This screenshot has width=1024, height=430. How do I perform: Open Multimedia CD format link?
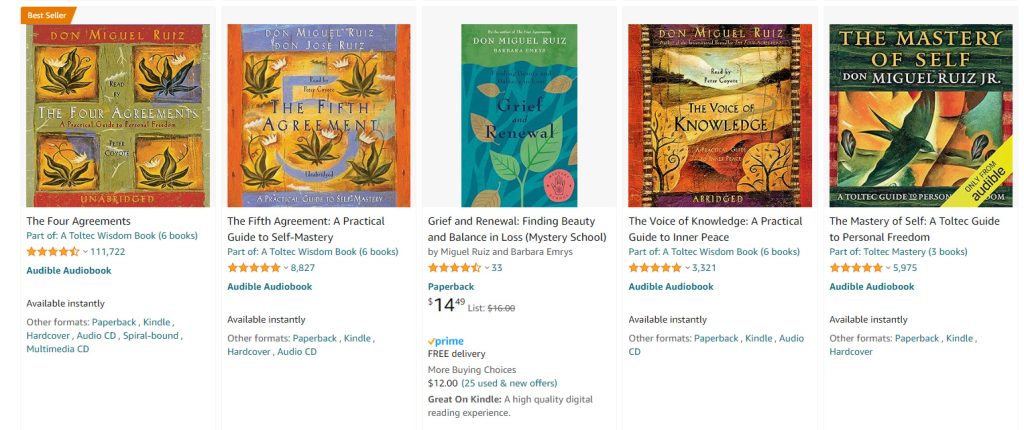(58, 349)
